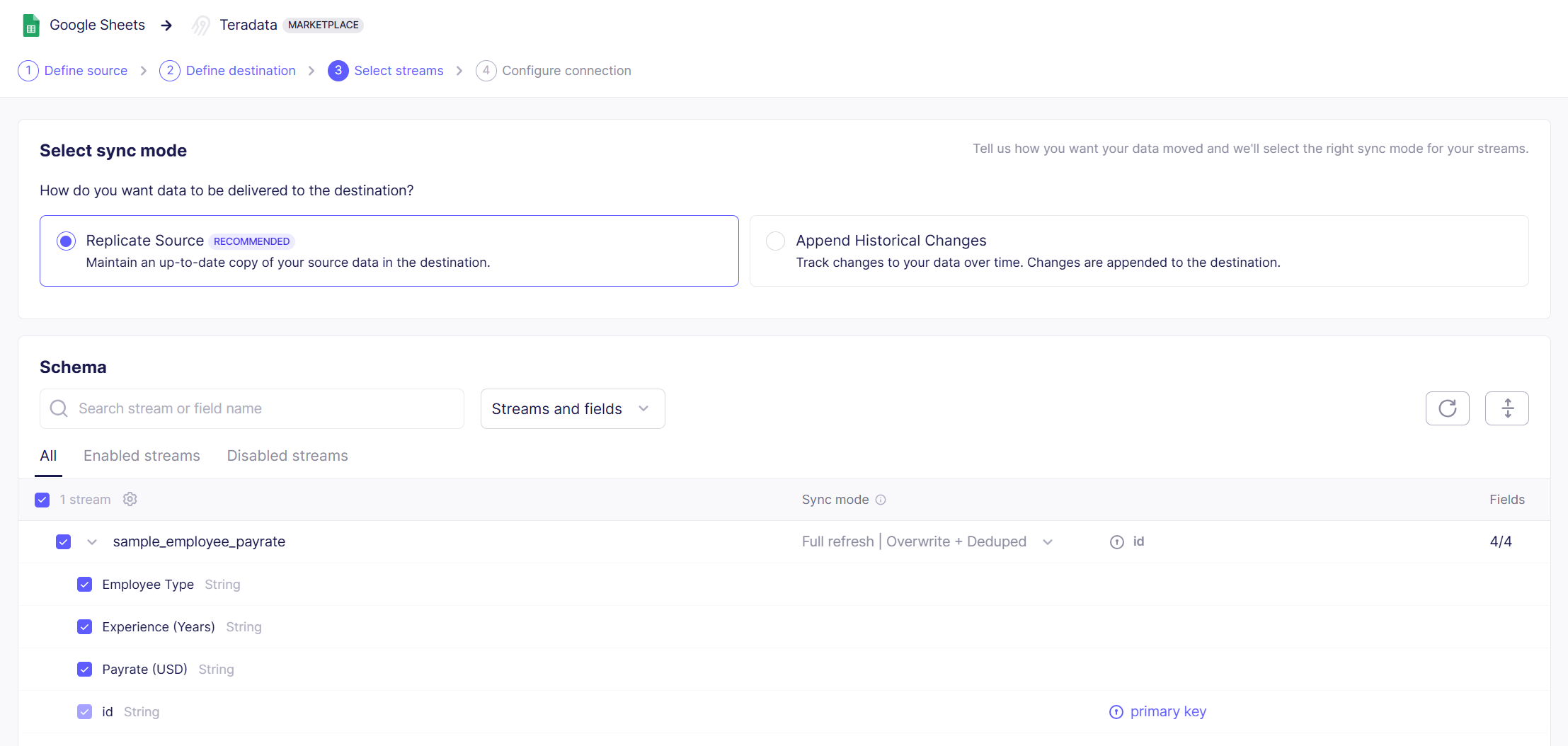
Task: Click the Select streams step label
Action: (x=399, y=71)
